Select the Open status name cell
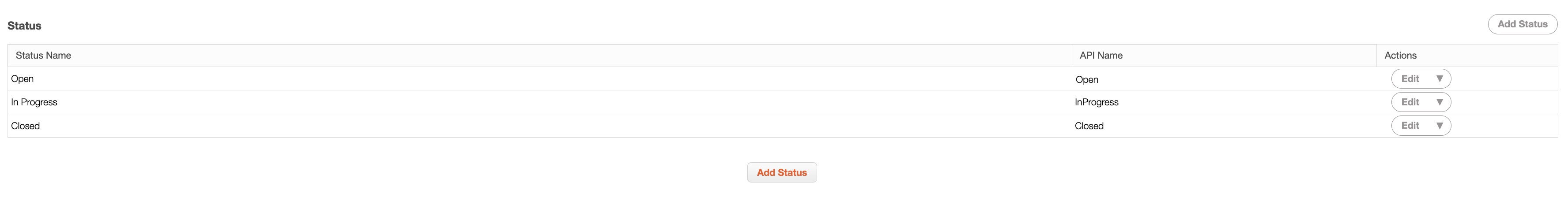Screen dimensions: 1568x201 coord(23,79)
